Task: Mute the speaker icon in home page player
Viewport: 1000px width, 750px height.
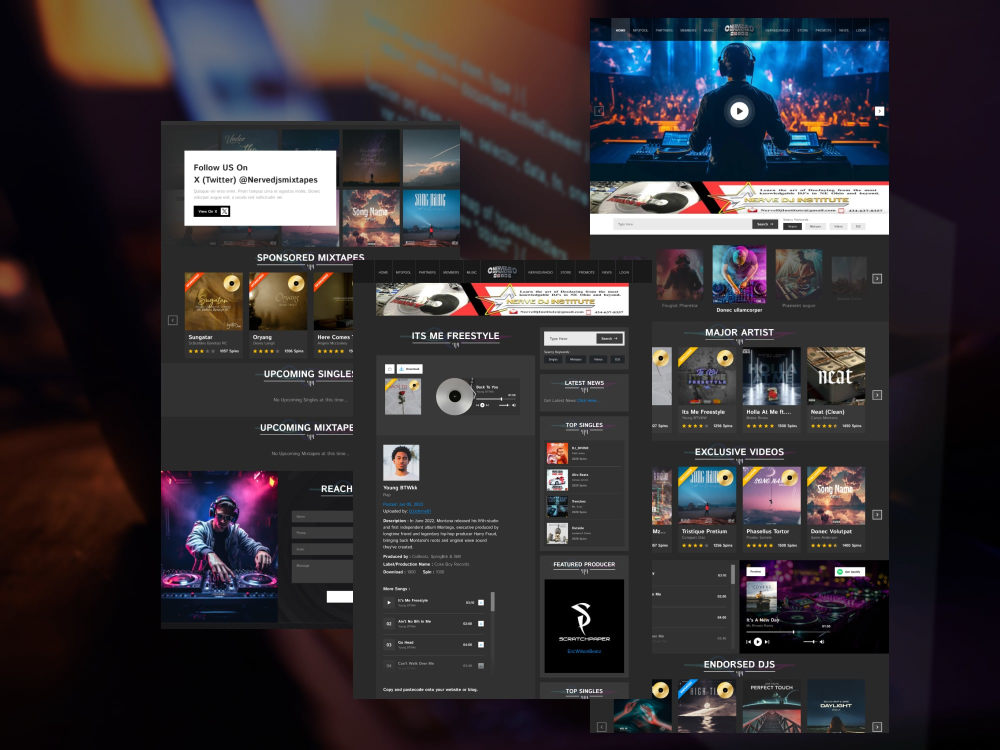Action: click(822, 642)
